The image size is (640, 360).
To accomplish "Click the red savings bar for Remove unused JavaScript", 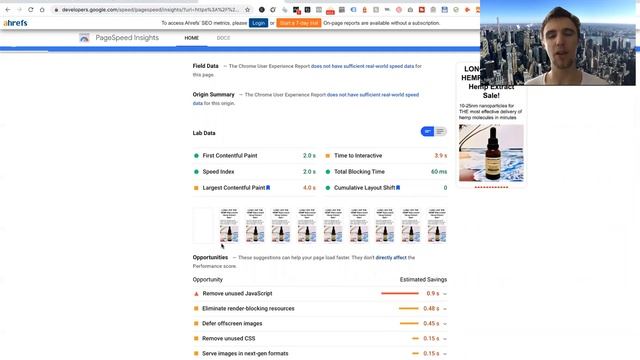I will point(400,293).
